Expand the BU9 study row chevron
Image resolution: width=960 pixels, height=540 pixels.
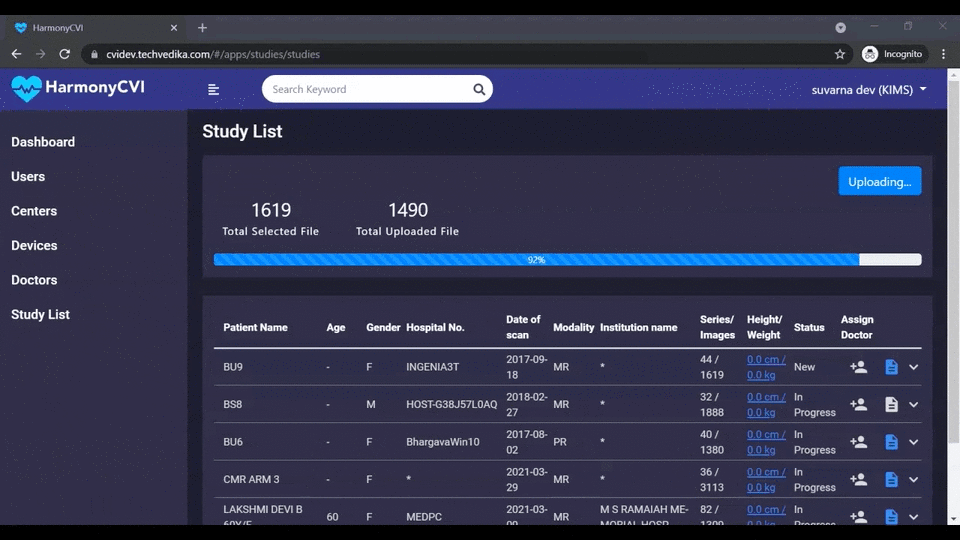pos(914,367)
